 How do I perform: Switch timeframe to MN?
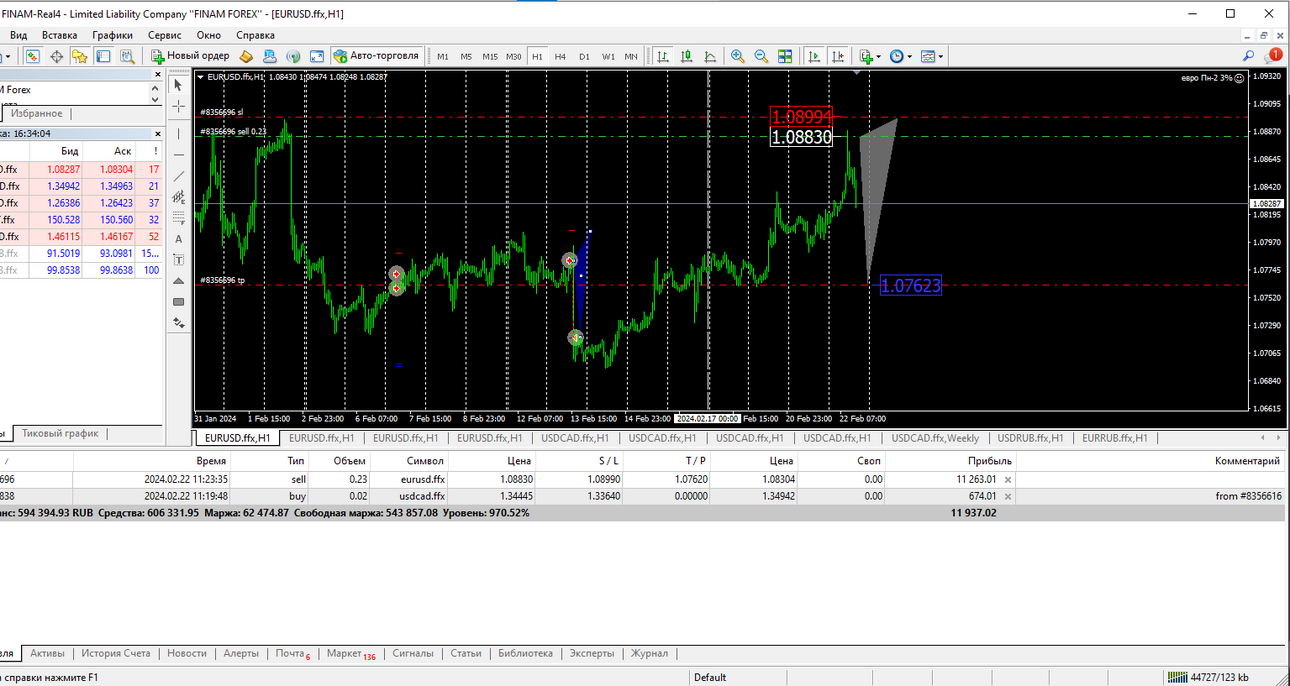pyautogui.click(x=631, y=57)
